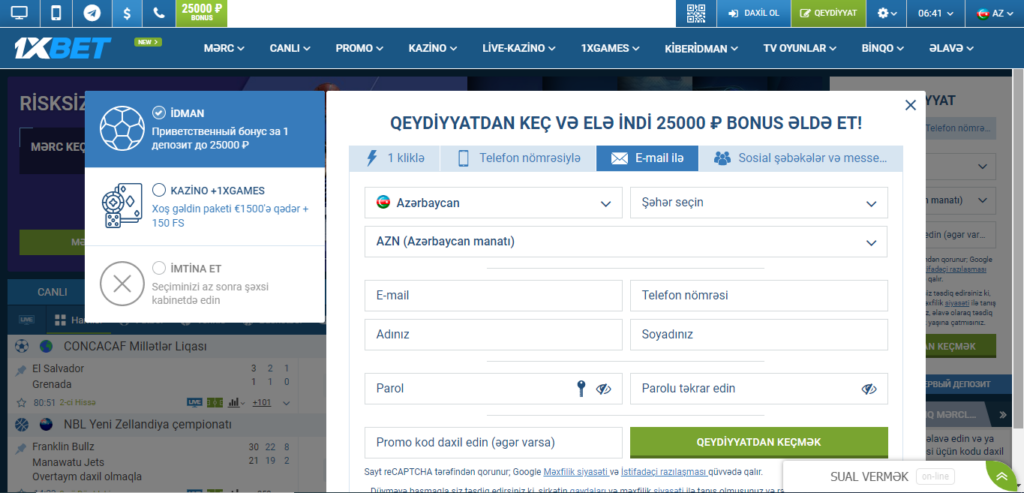Click the QEYDİYYATDAN KEÇMƏK green button
This screenshot has height=493, width=1024.
759,442
